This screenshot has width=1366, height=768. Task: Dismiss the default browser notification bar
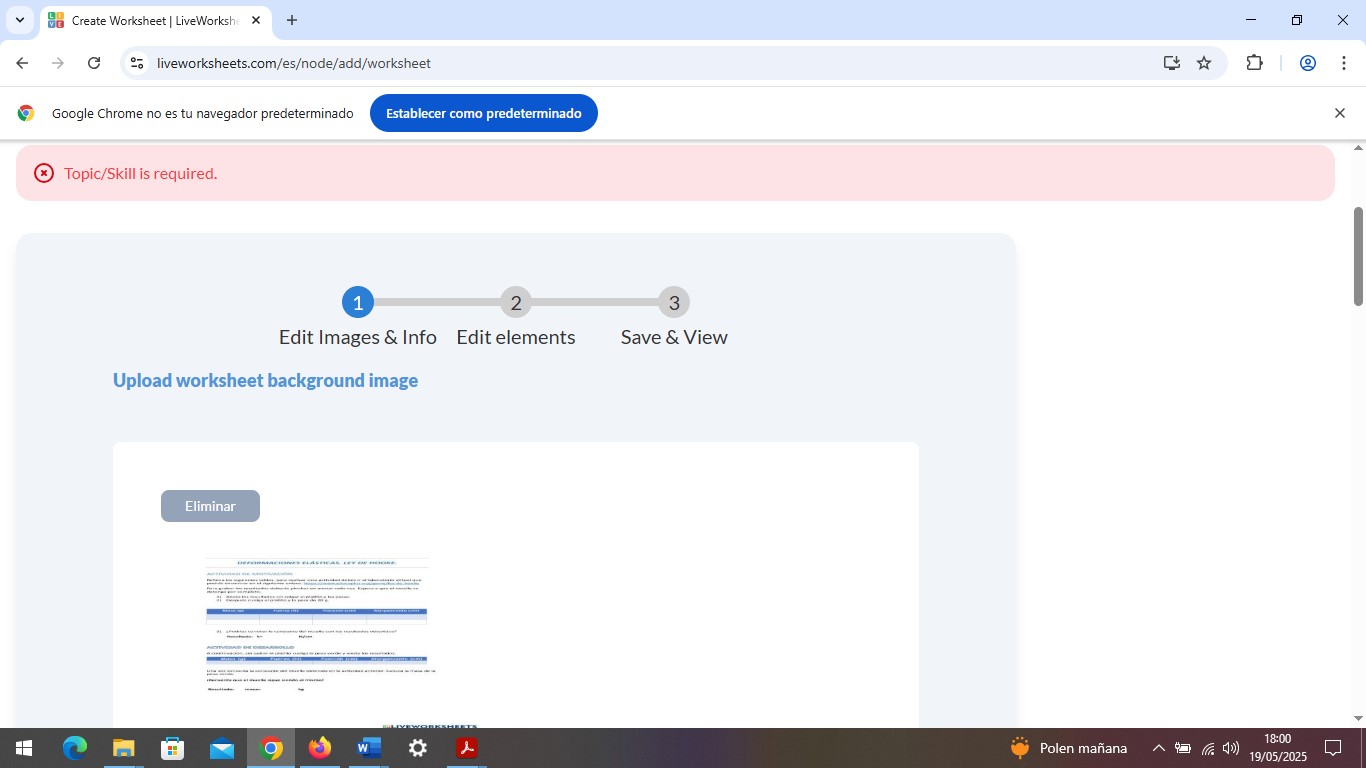point(1339,113)
